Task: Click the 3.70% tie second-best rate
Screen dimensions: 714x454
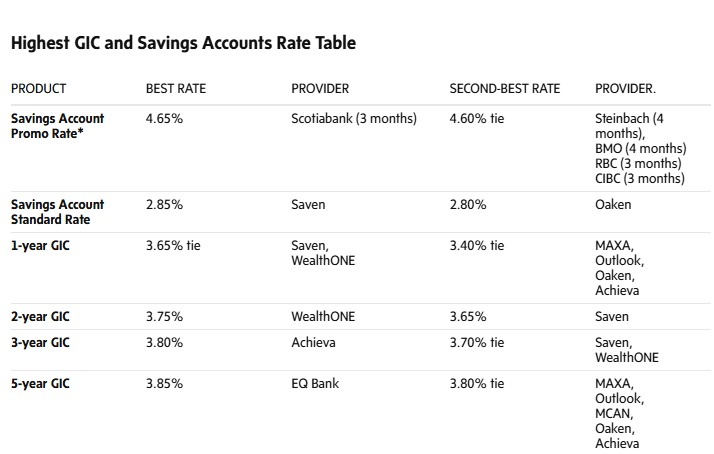Action: pyautogui.click(x=477, y=343)
